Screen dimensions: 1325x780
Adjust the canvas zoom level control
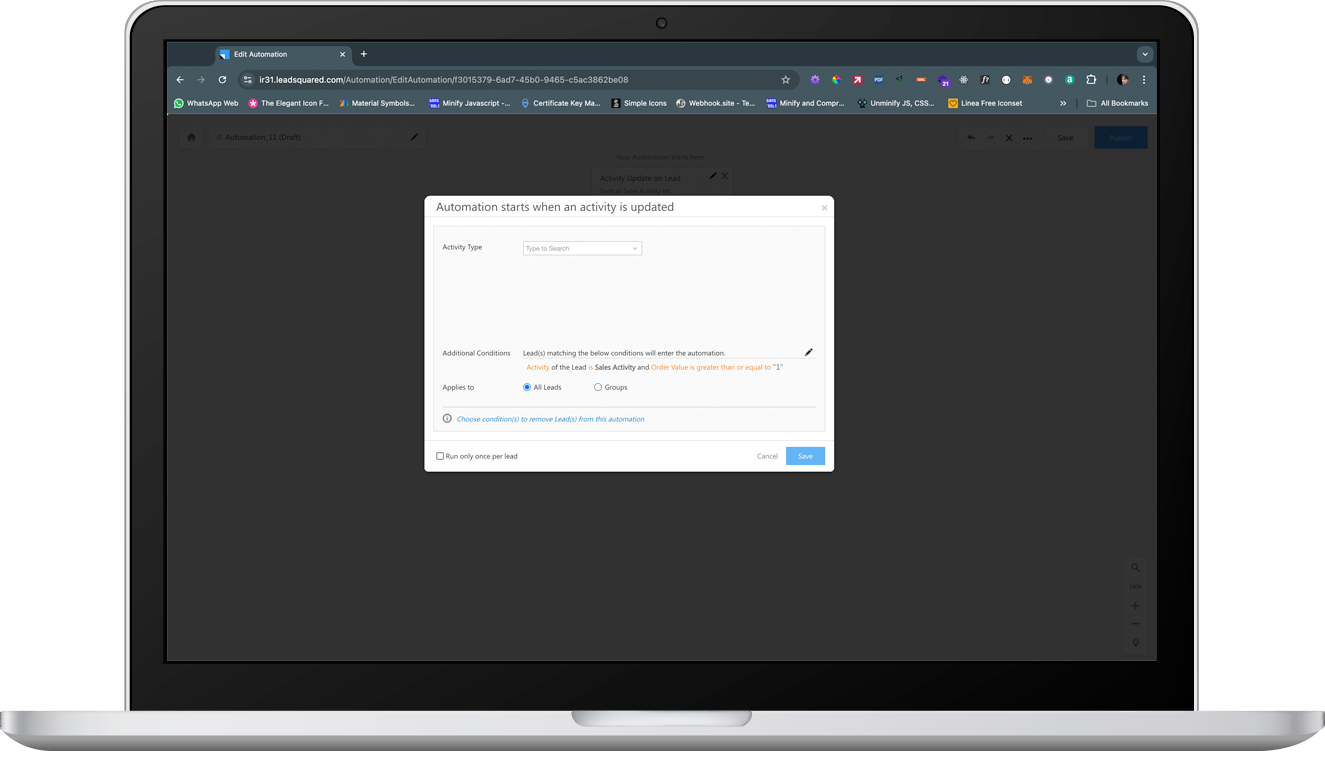coord(1135,586)
